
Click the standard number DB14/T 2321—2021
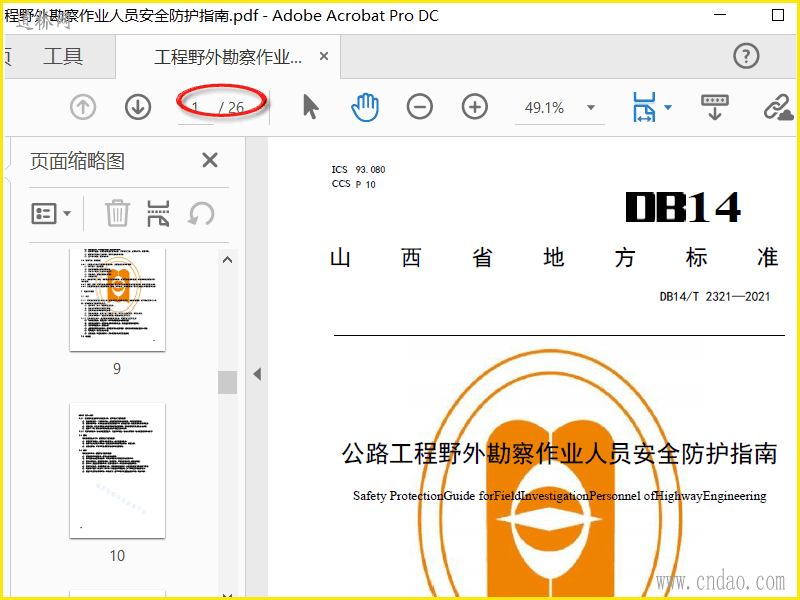click(x=715, y=296)
